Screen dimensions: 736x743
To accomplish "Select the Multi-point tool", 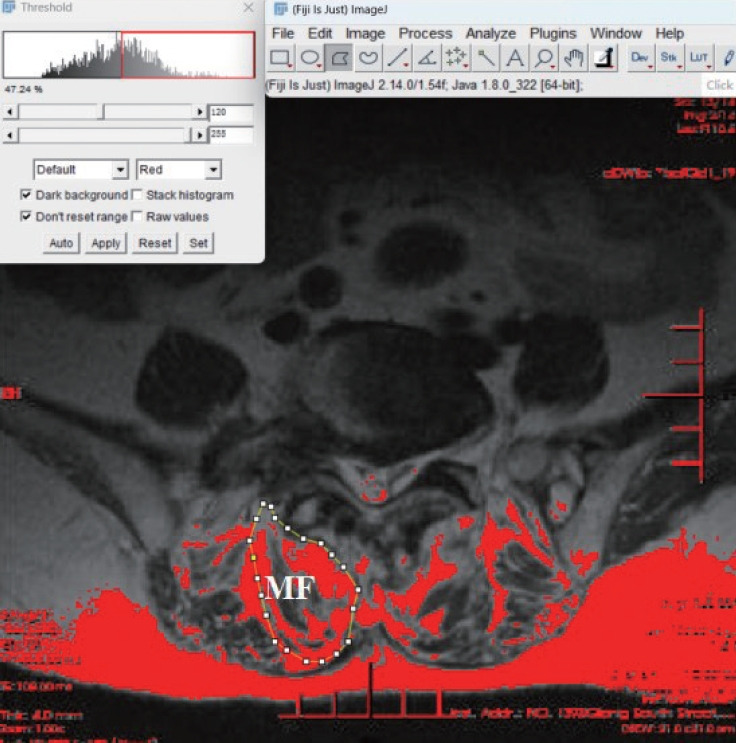I will pyautogui.click(x=455, y=58).
